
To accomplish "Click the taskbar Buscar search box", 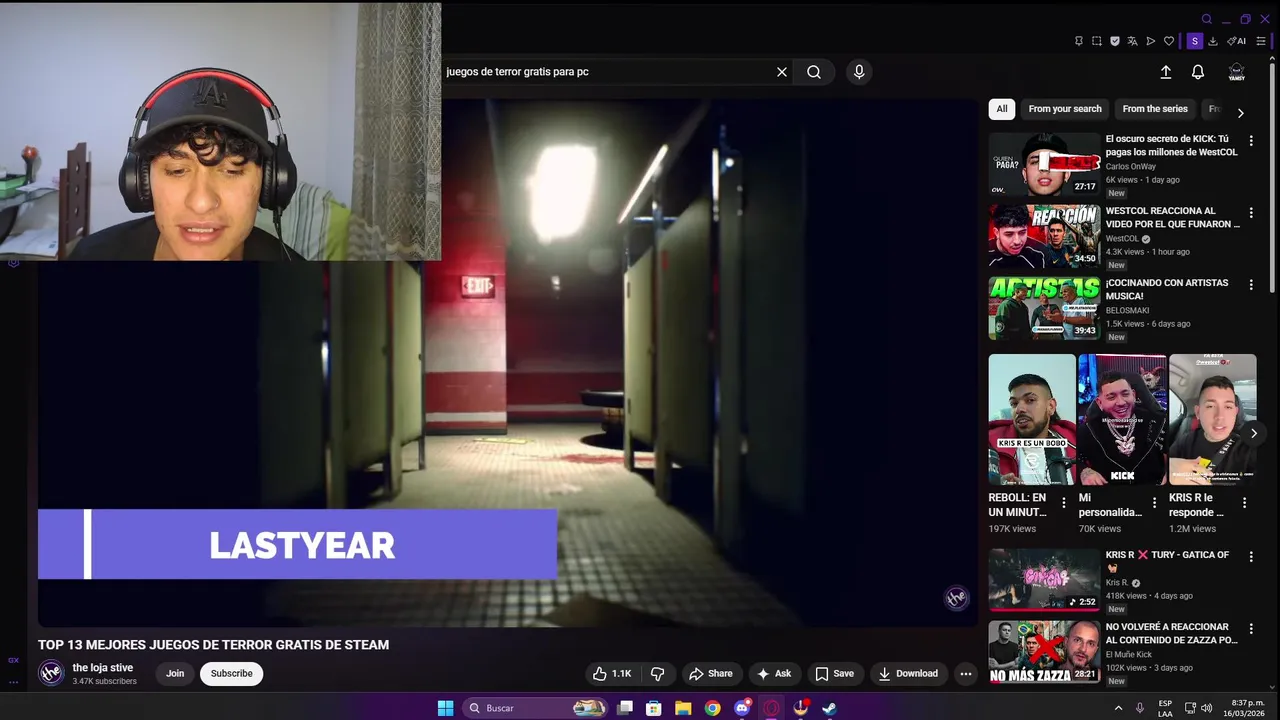I will point(535,708).
